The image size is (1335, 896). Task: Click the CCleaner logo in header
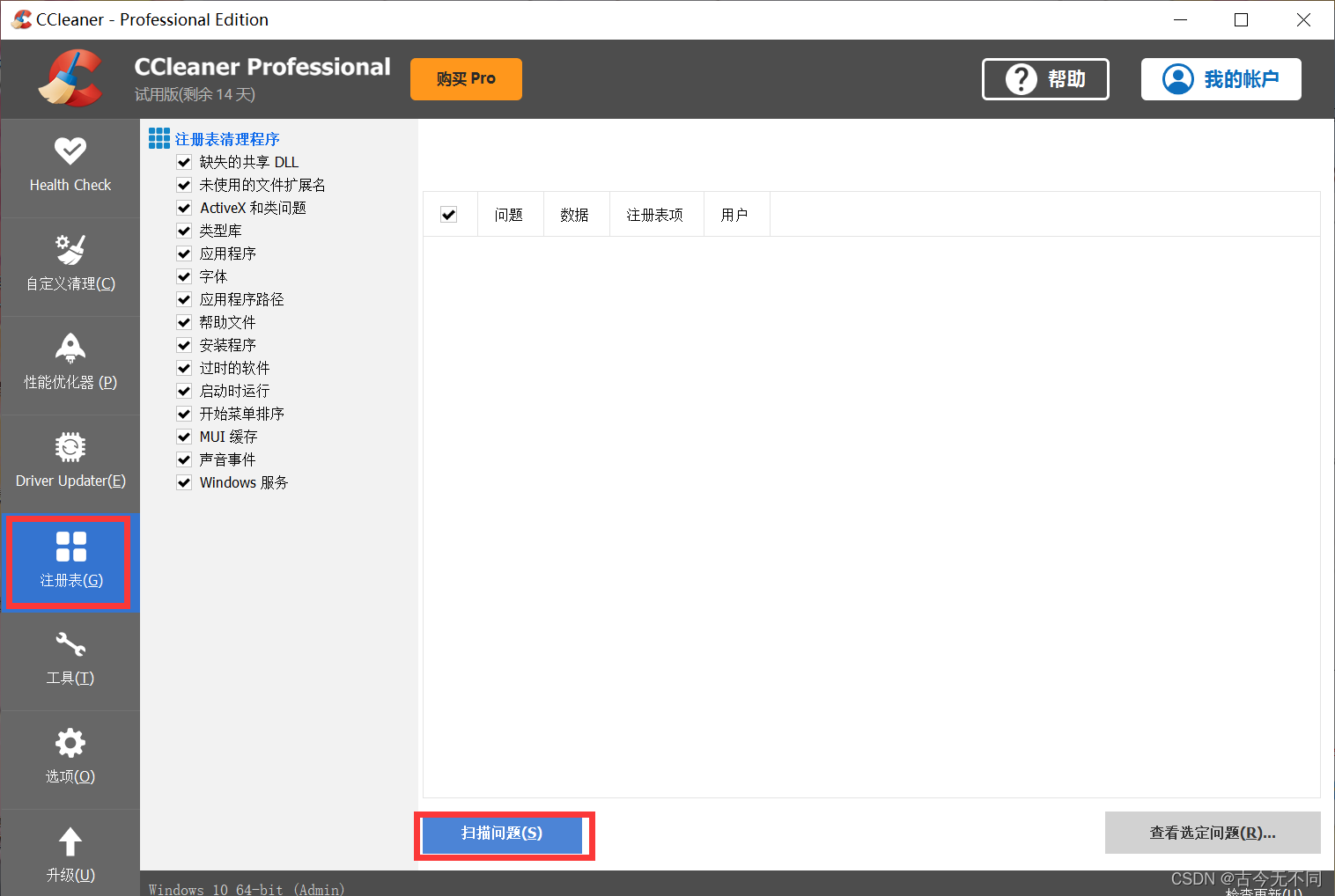70,78
